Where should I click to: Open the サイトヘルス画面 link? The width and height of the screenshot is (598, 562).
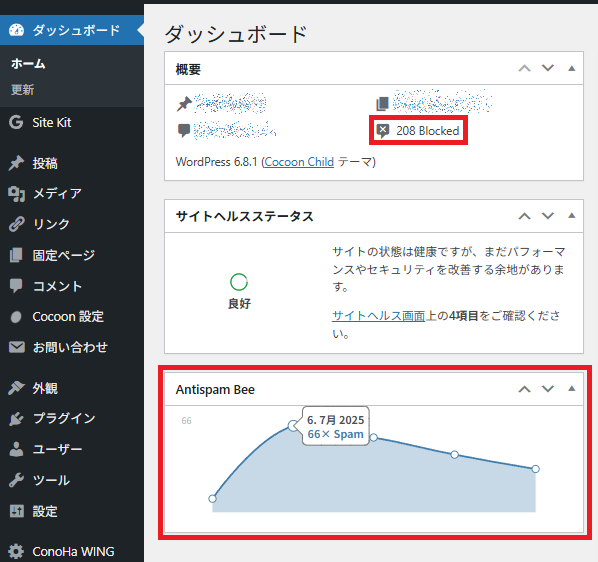point(378,316)
